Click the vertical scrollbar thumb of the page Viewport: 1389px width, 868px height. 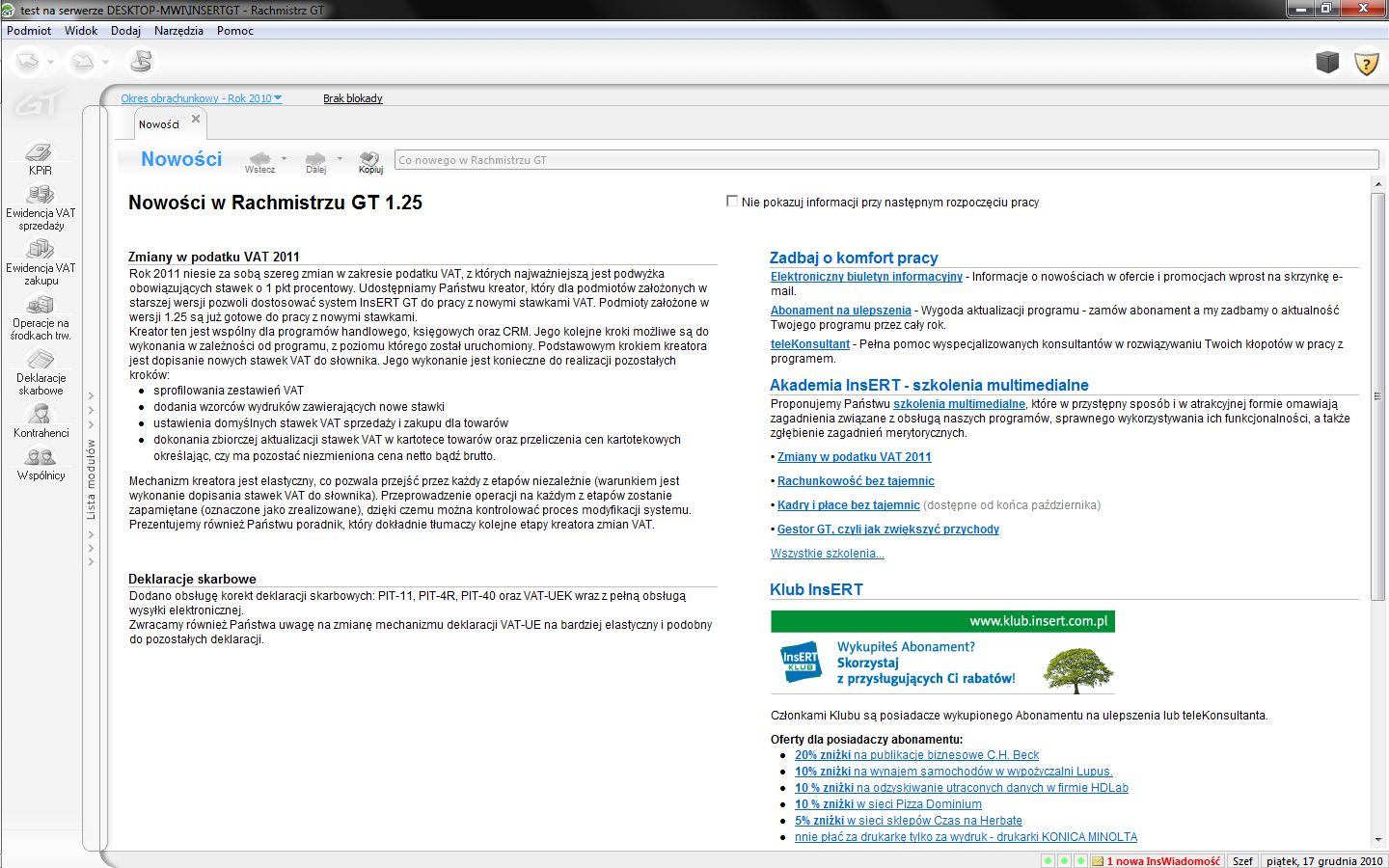click(x=1377, y=395)
